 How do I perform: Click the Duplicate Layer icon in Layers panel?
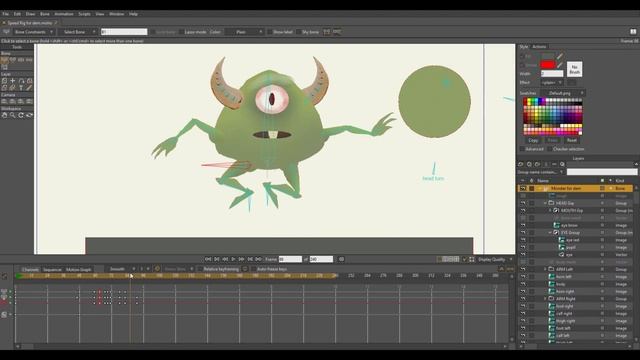click(x=529, y=164)
